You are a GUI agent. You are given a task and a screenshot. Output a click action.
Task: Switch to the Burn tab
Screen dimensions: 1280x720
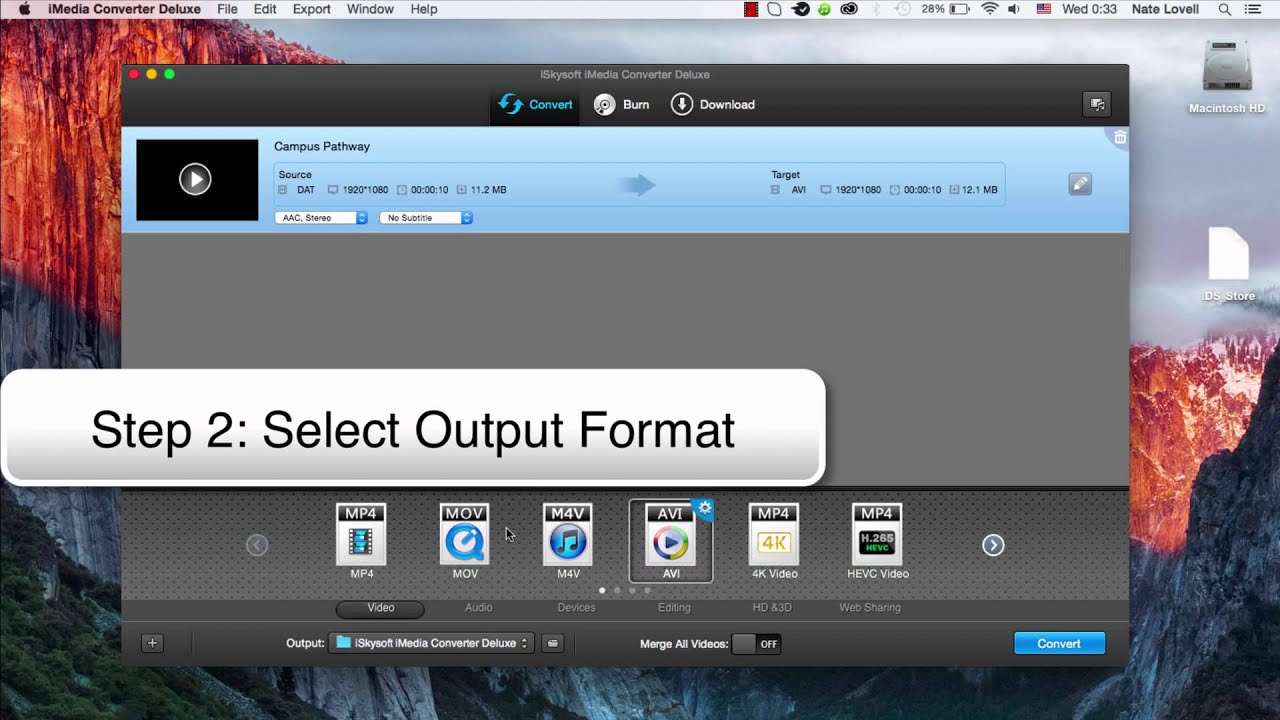[x=621, y=104]
